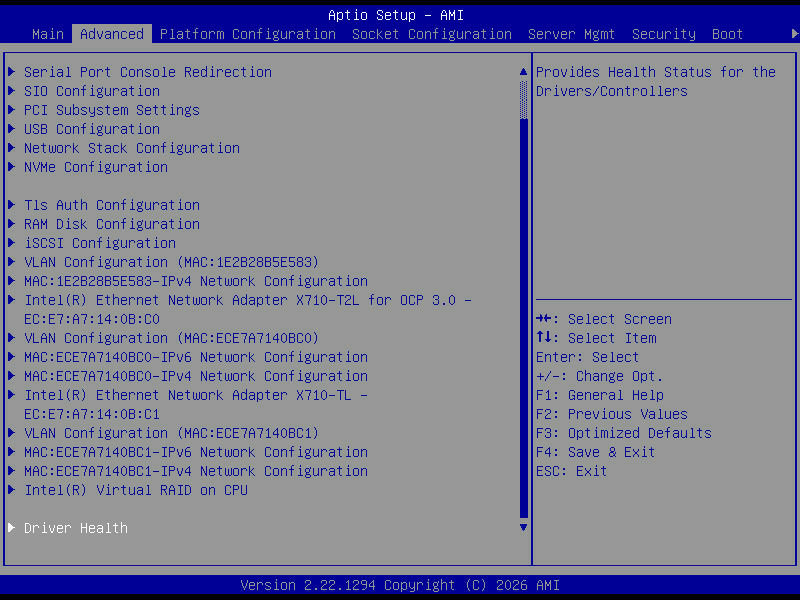Click the arrow beside NVMe Configuration
Image resolution: width=800 pixels, height=600 pixels.
click(11, 167)
